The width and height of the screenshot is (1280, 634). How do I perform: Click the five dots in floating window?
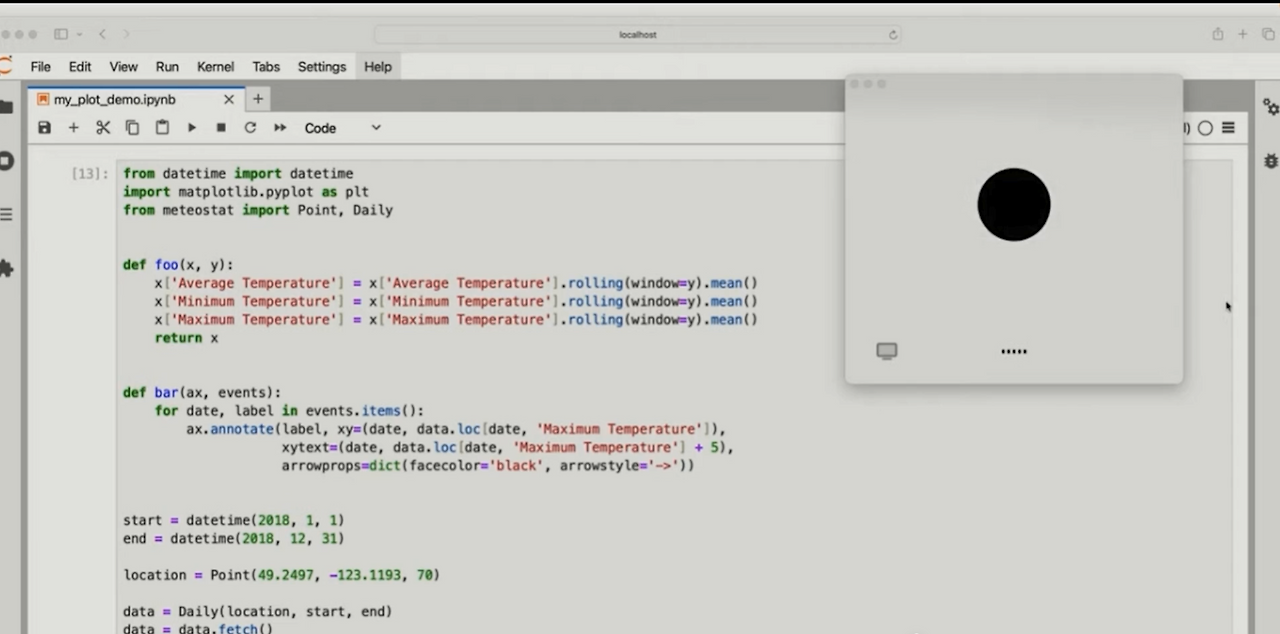coord(1014,351)
